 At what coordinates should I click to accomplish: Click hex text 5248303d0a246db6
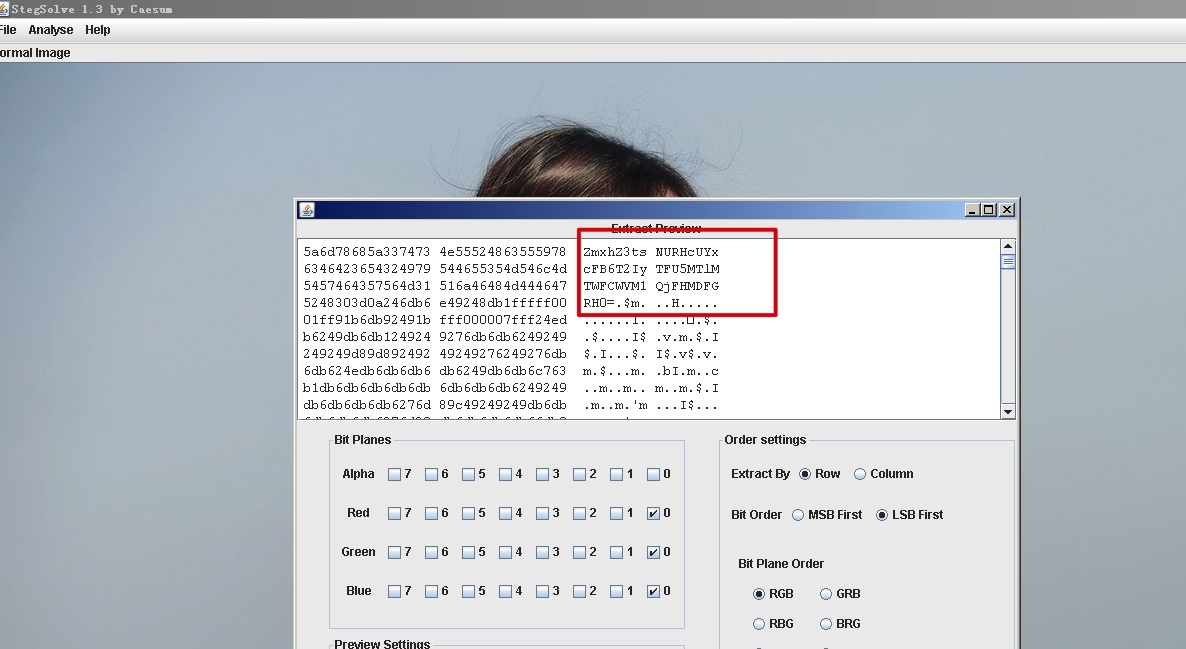pyautogui.click(x=367, y=303)
